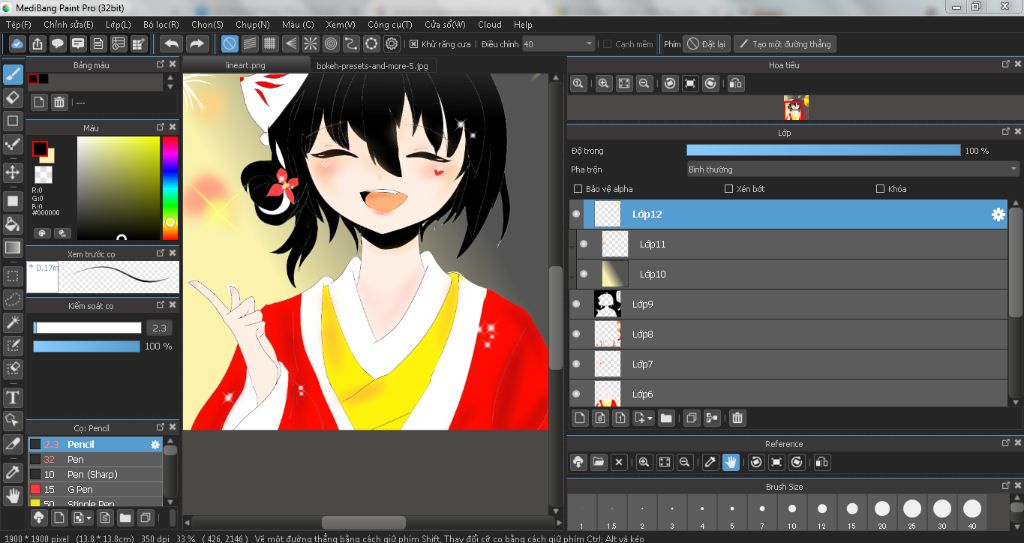This screenshot has height=543, width=1024.
Task: Enable concentric circle snap
Action: pyautogui.click(x=331, y=44)
